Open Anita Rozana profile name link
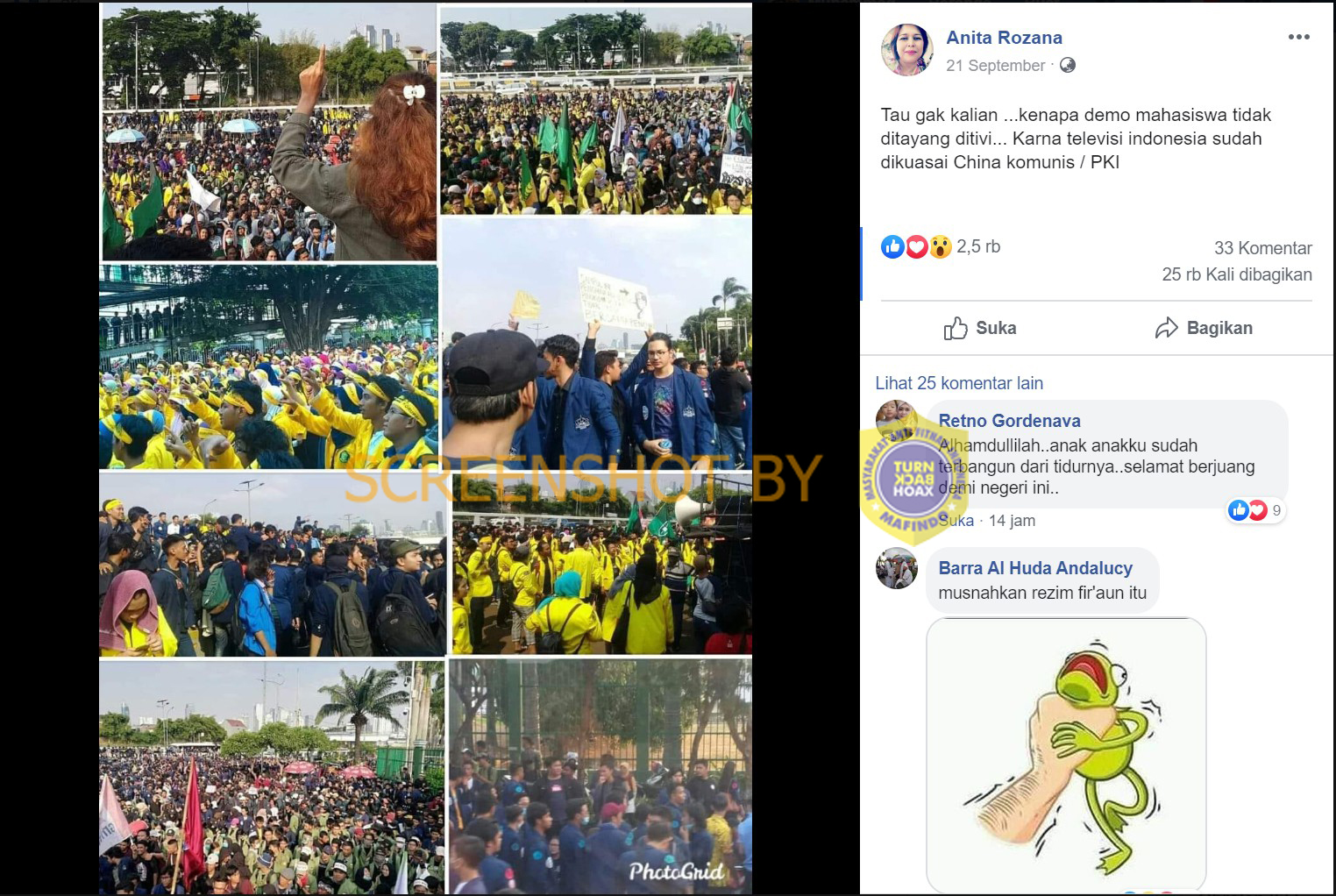 click(x=1004, y=38)
